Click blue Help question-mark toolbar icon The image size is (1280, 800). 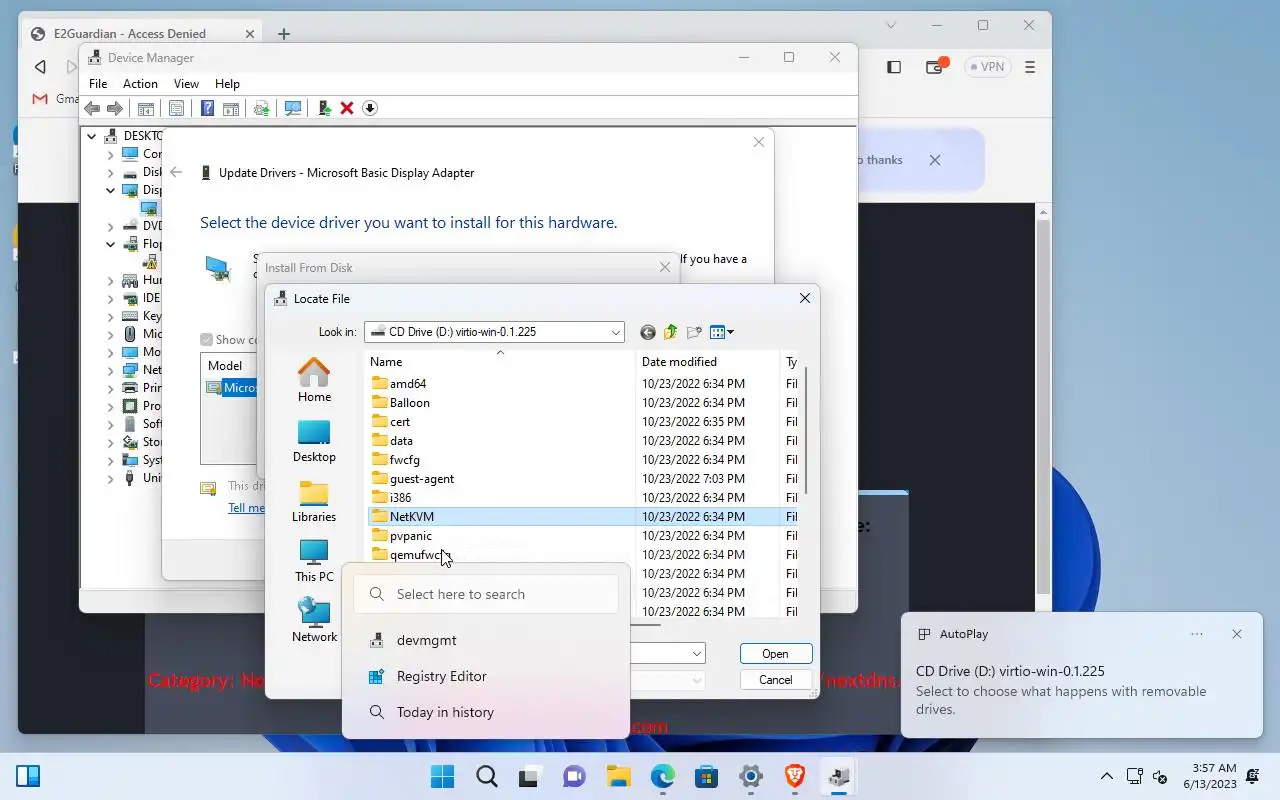207,108
